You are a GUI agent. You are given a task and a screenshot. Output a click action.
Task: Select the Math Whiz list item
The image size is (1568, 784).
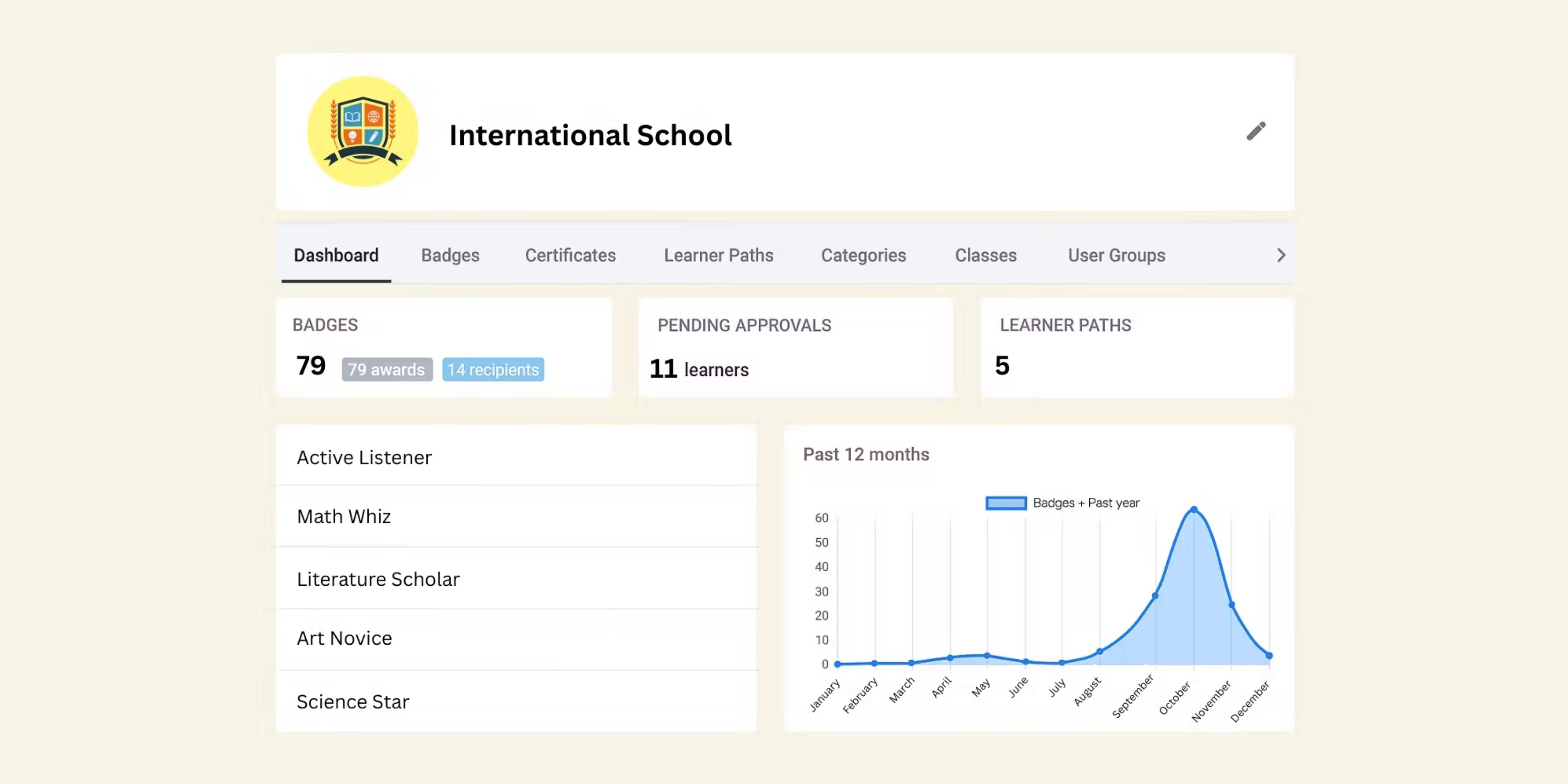[344, 516]
